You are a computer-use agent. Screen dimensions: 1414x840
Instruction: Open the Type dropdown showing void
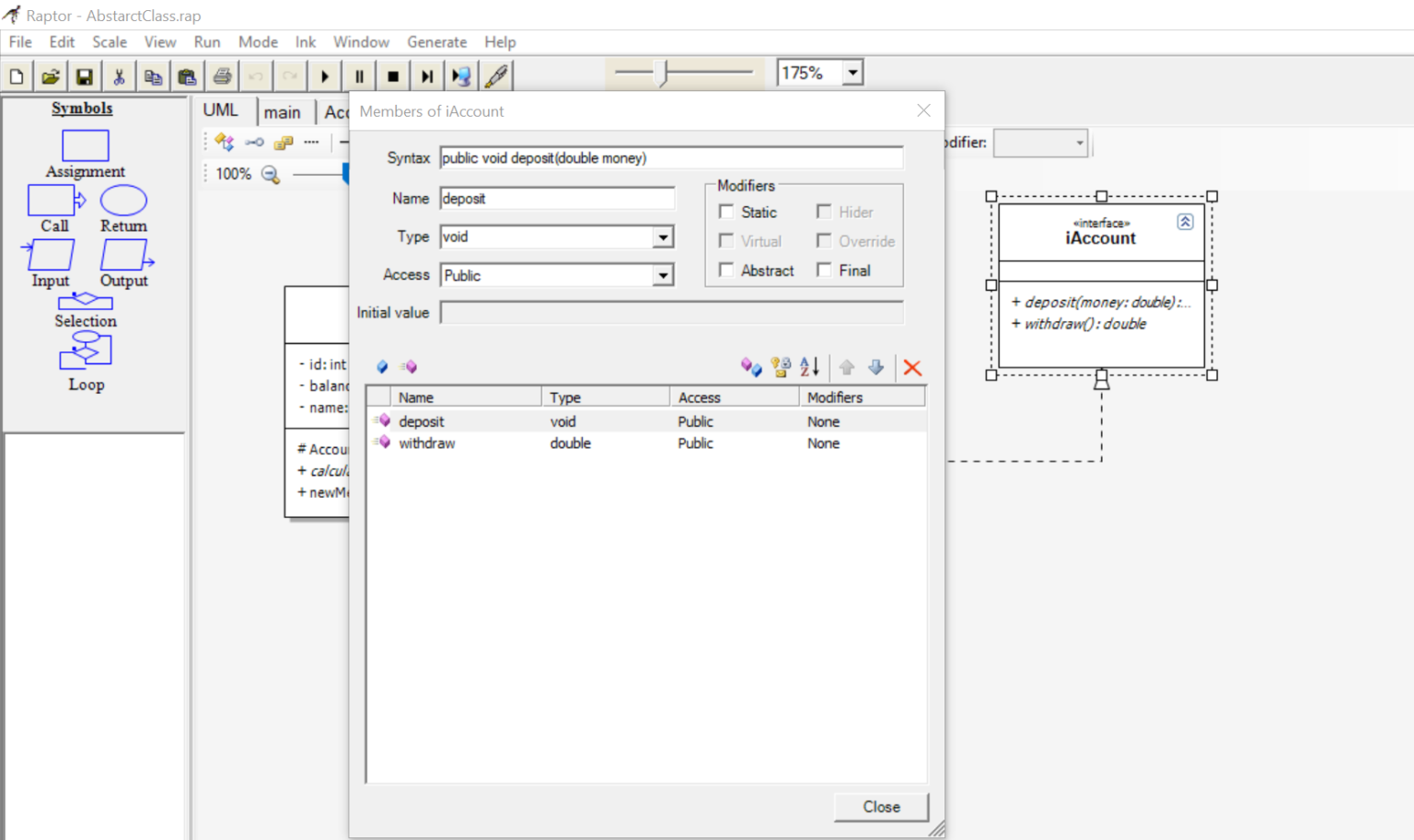[x=663, y=236]
